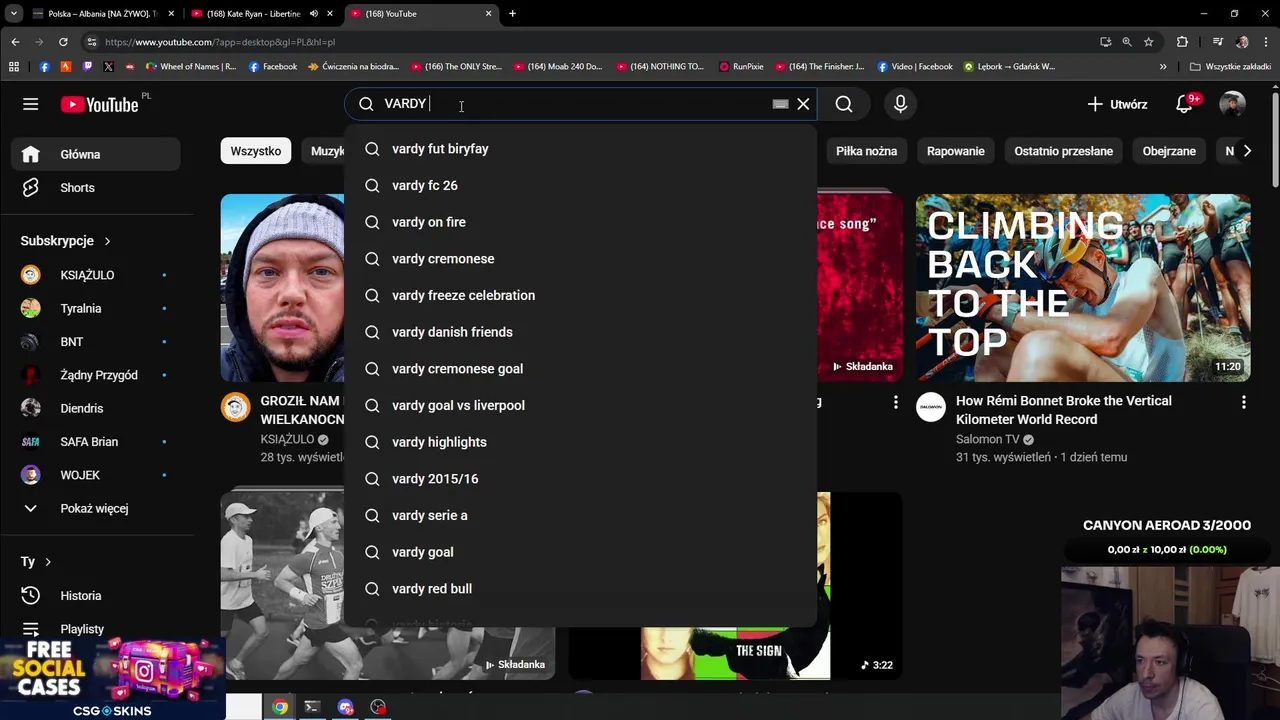Open Historia in sidebar
Image resolution: width=1280 pixels, height=720 pixels.
point(96,595)
